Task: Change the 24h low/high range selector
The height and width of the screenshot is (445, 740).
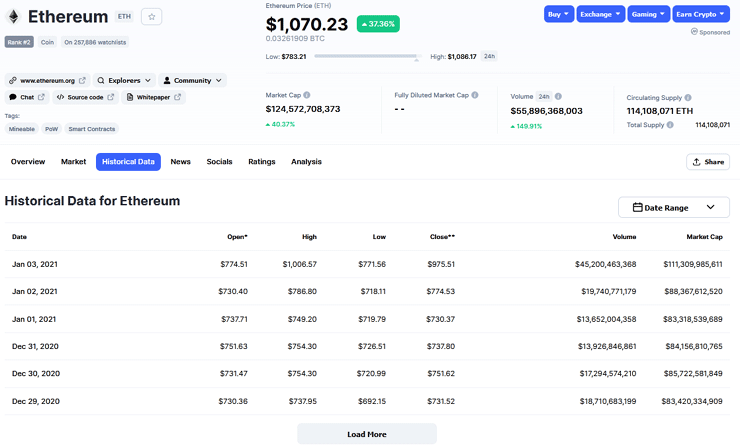Action: (x=489, y=57)
